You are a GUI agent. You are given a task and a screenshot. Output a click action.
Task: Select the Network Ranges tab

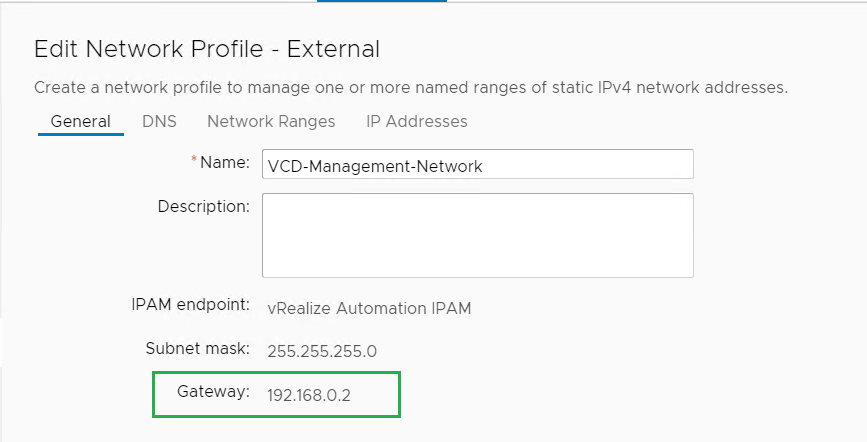coord(271,121)
